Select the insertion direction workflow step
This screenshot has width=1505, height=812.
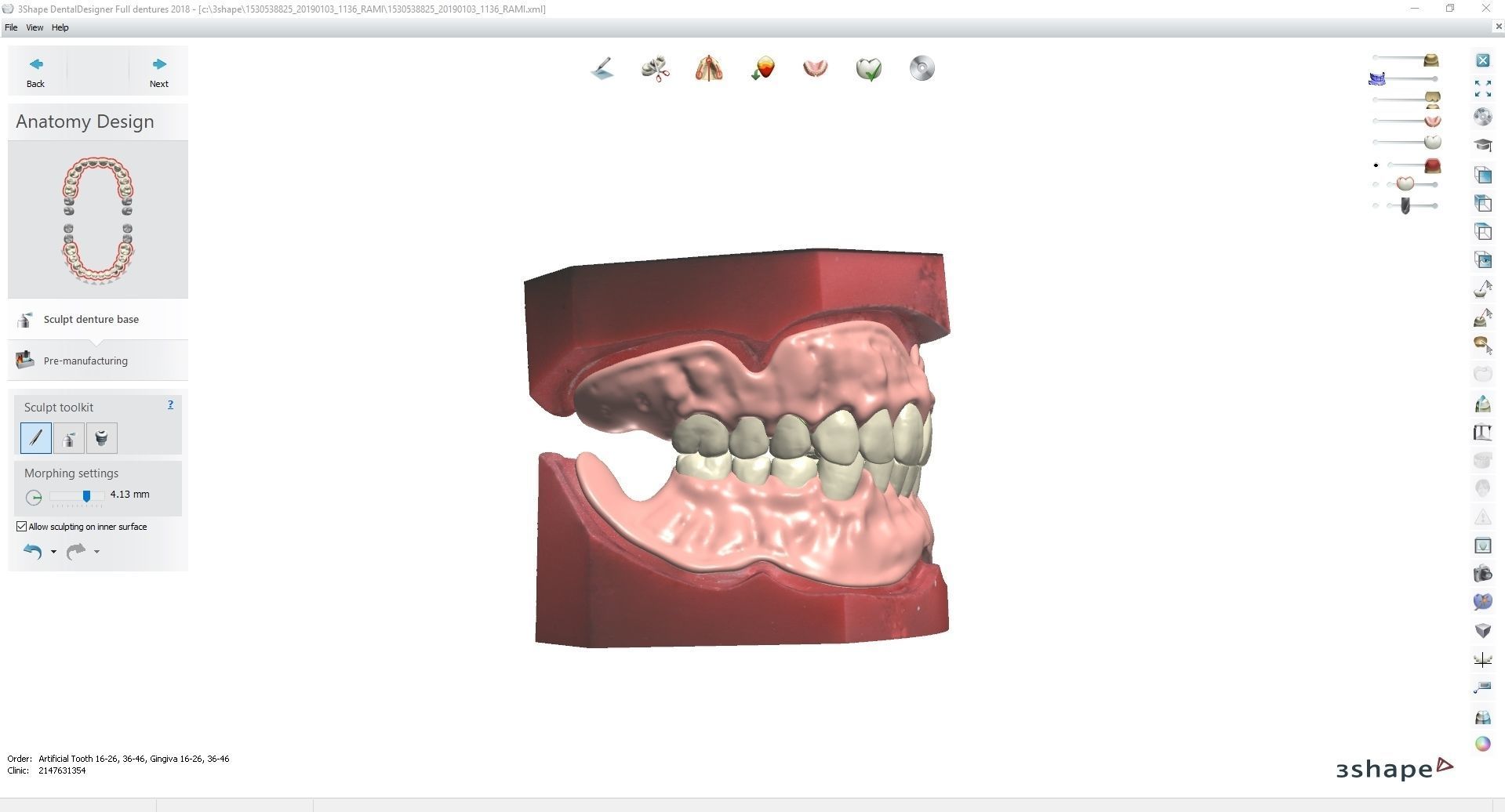coord(762,68)
